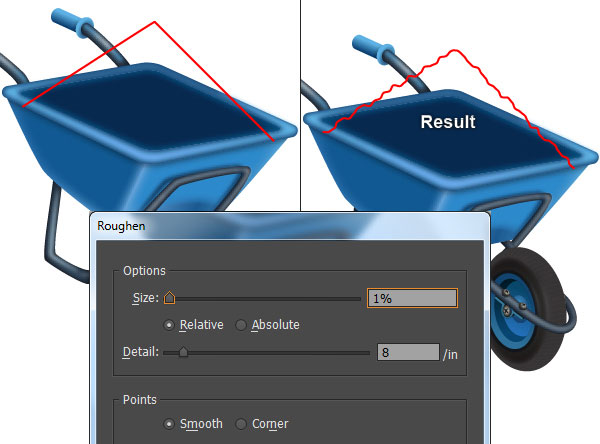The width and height of the screenshot is (600, 444).
Task: Click the 'Result' label on wheelbarrow
Action: coord(448,122)
